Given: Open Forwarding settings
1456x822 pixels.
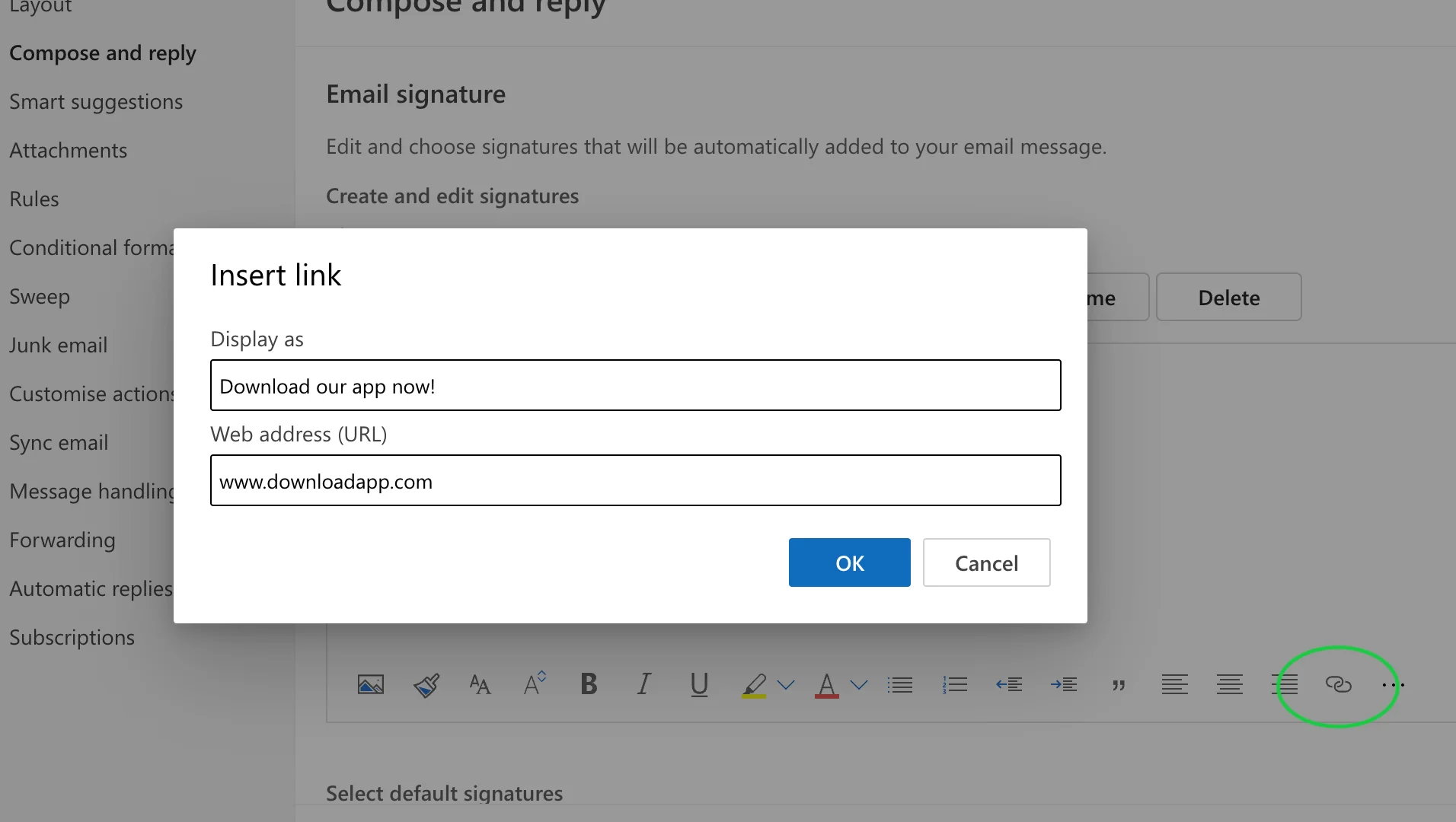Looking at the screenshot, I should (x=62, y=540).
